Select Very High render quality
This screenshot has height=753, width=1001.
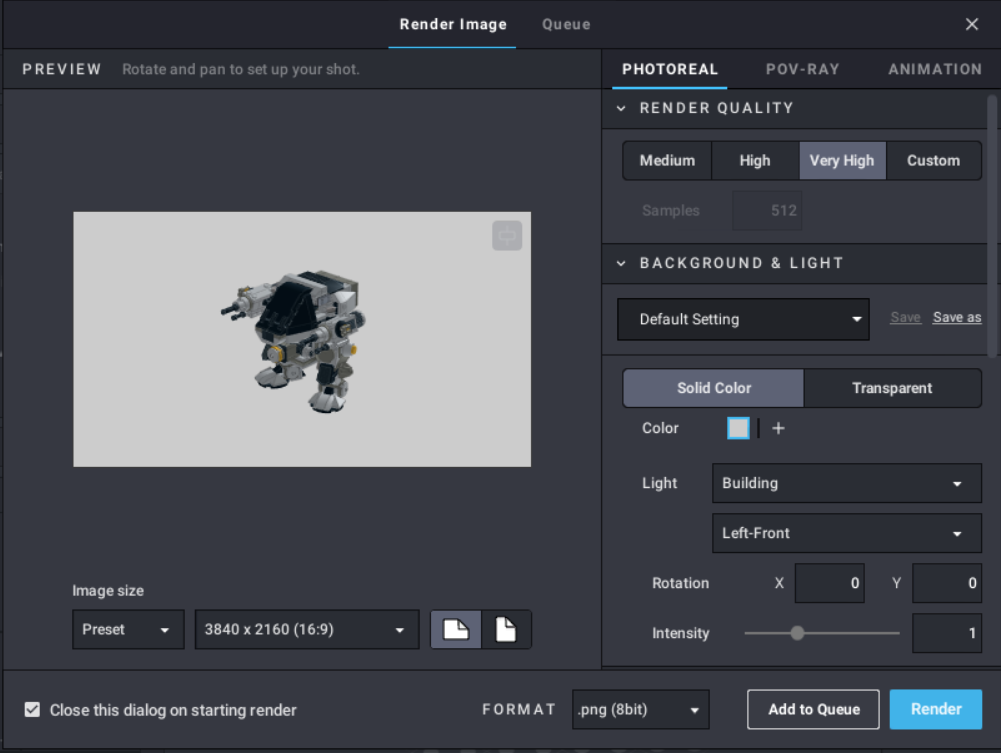(842, 161)
